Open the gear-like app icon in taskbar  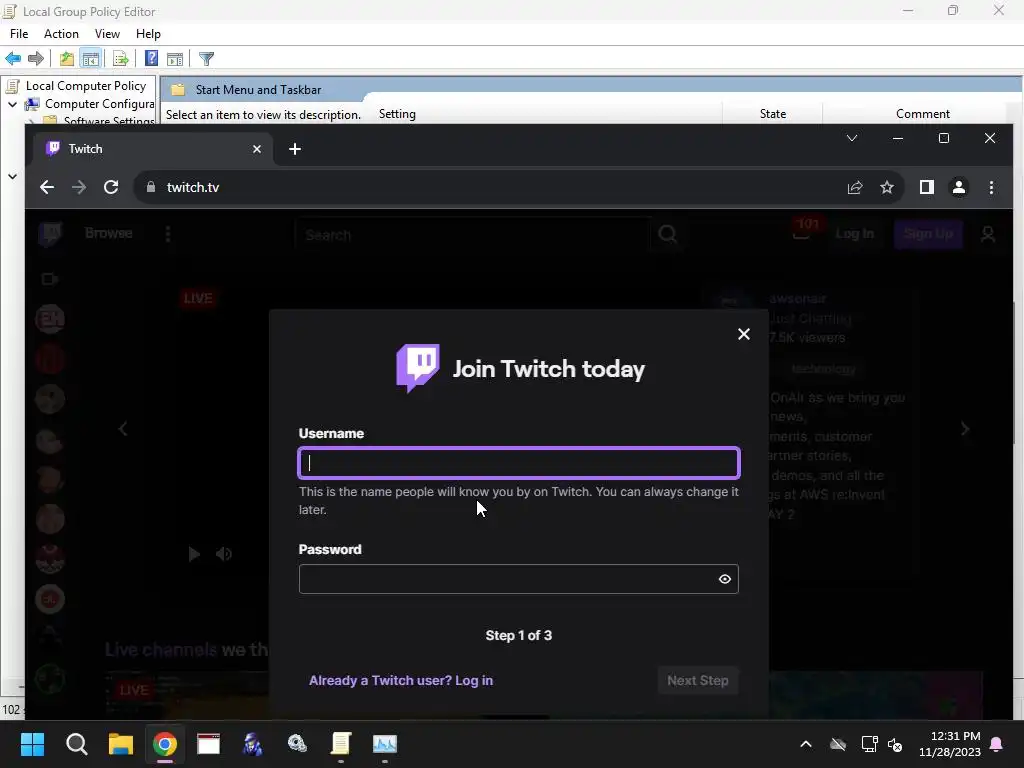pos(297,744)
